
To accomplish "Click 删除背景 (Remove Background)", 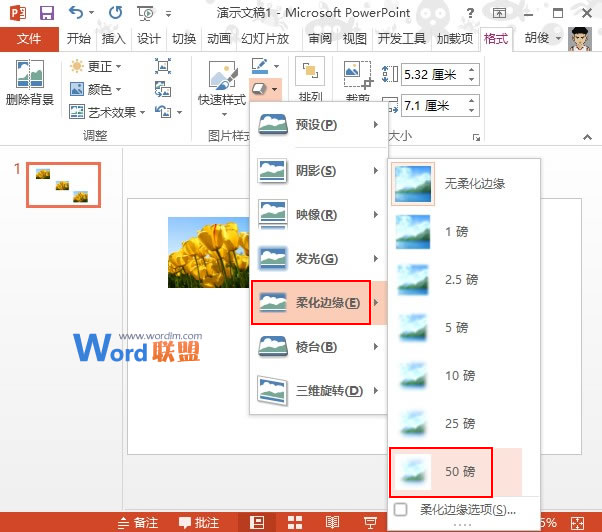I will 30,83.
